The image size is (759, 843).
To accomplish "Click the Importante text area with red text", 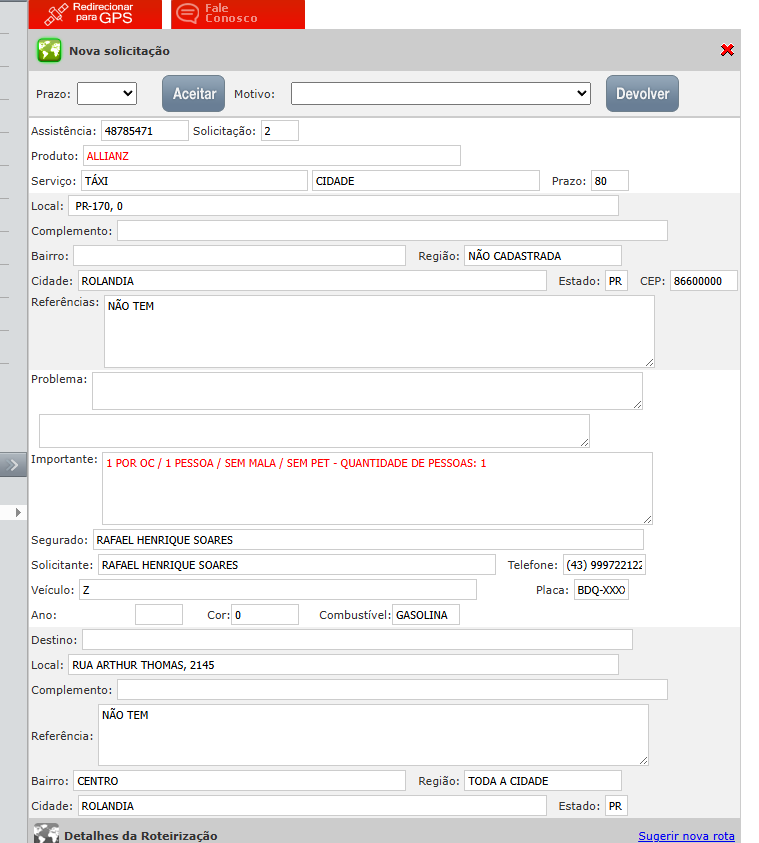I will [377, 488].
